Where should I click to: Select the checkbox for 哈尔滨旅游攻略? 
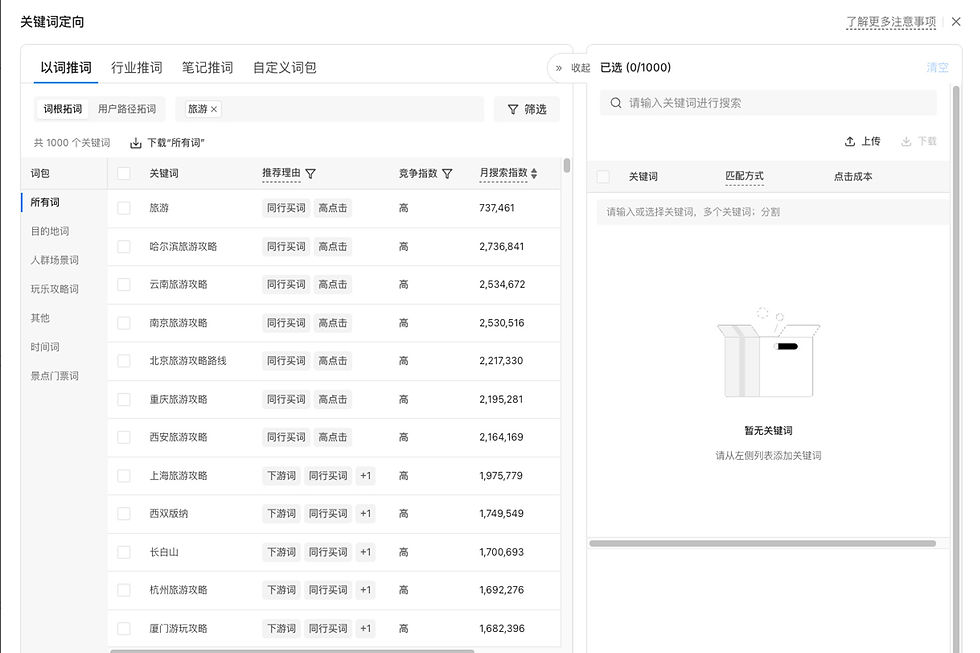[122, 246]
